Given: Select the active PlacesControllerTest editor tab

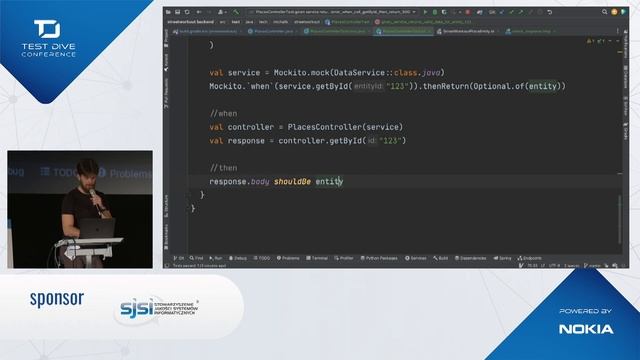Looking at the screenshot, I should pos(403,31).
